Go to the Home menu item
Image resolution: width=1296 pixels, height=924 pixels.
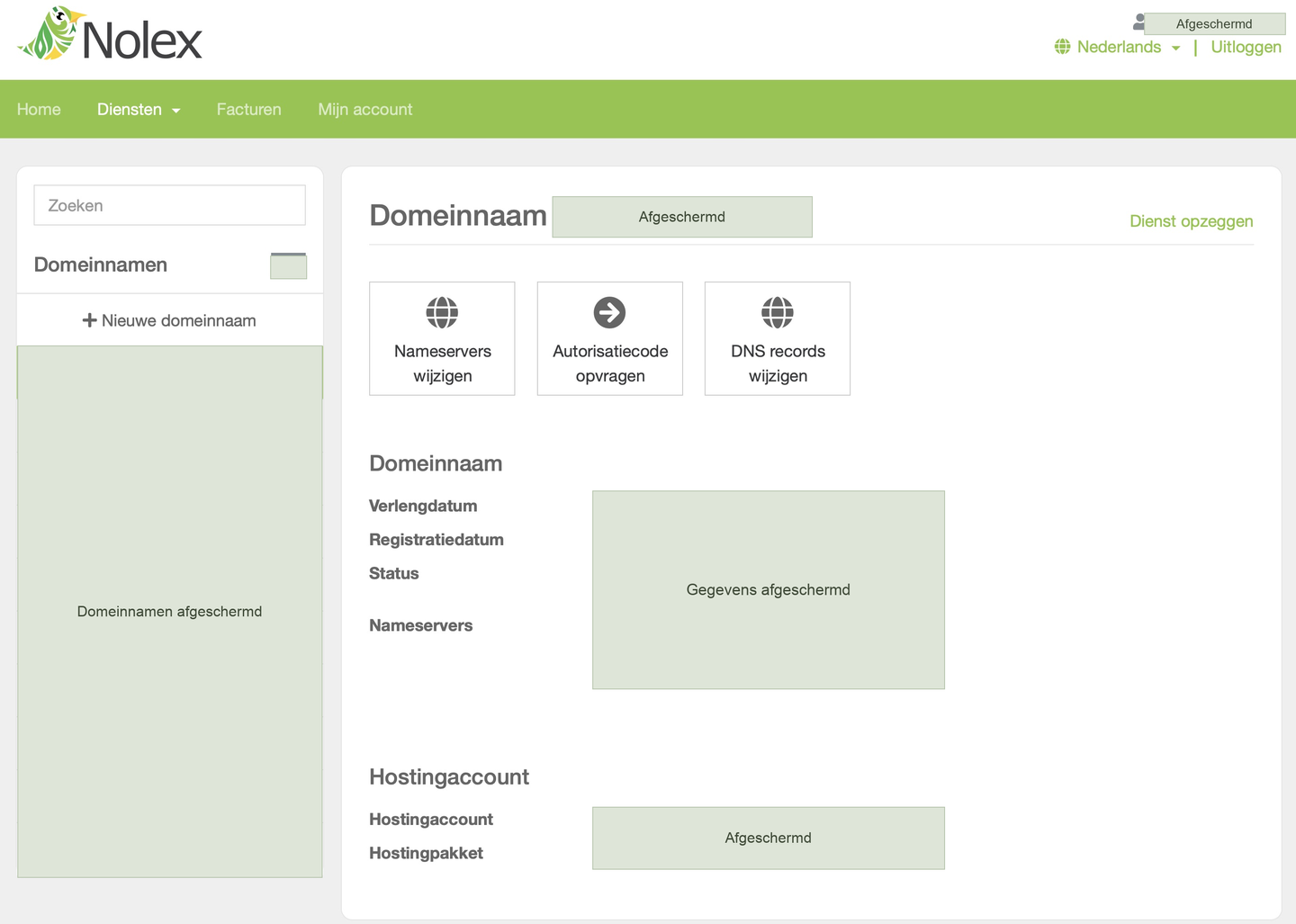[x=39, y=110]
